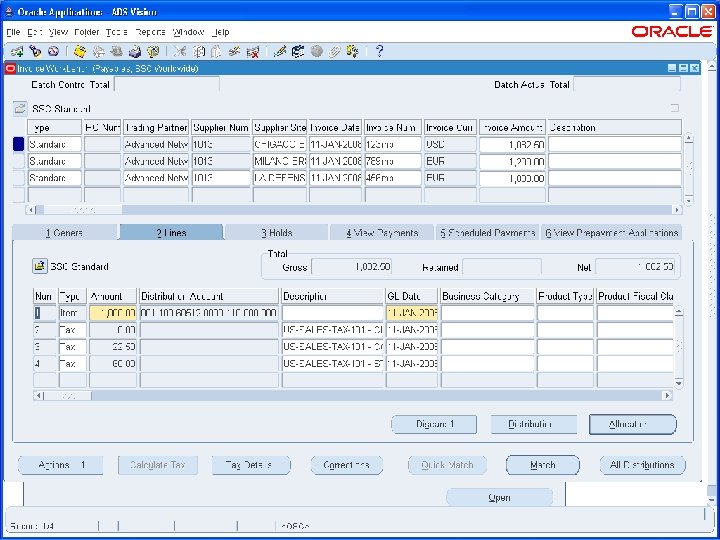
Task: Click the Edit Field pencil icon
Action: 280,51
